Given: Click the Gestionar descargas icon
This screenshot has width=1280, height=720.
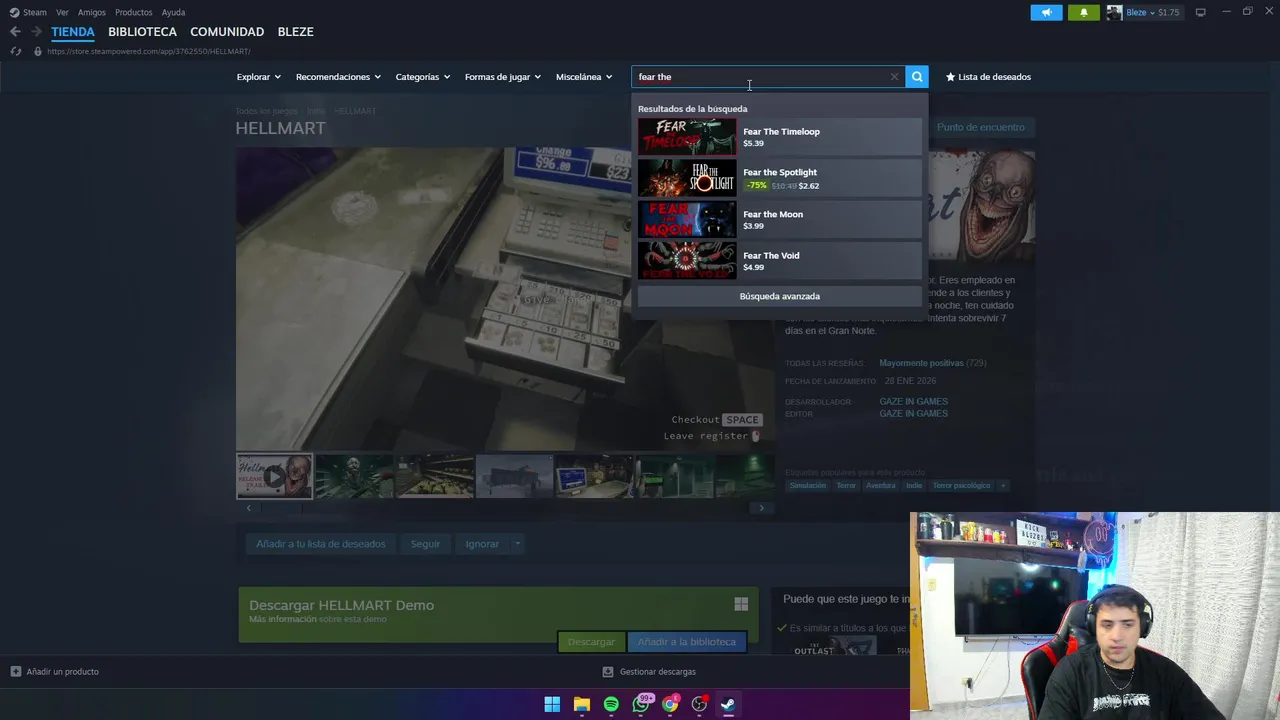Looking at the screenshot, I should coord(608,672).
